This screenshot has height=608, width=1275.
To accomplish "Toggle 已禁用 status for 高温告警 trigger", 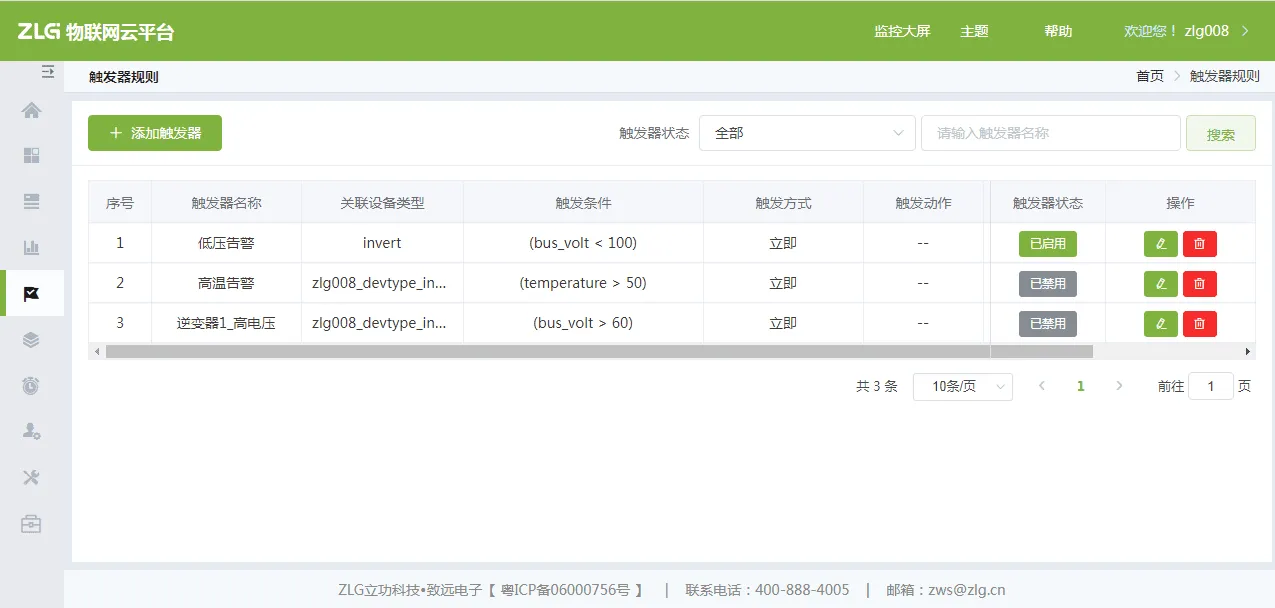I will (1047, 283).
